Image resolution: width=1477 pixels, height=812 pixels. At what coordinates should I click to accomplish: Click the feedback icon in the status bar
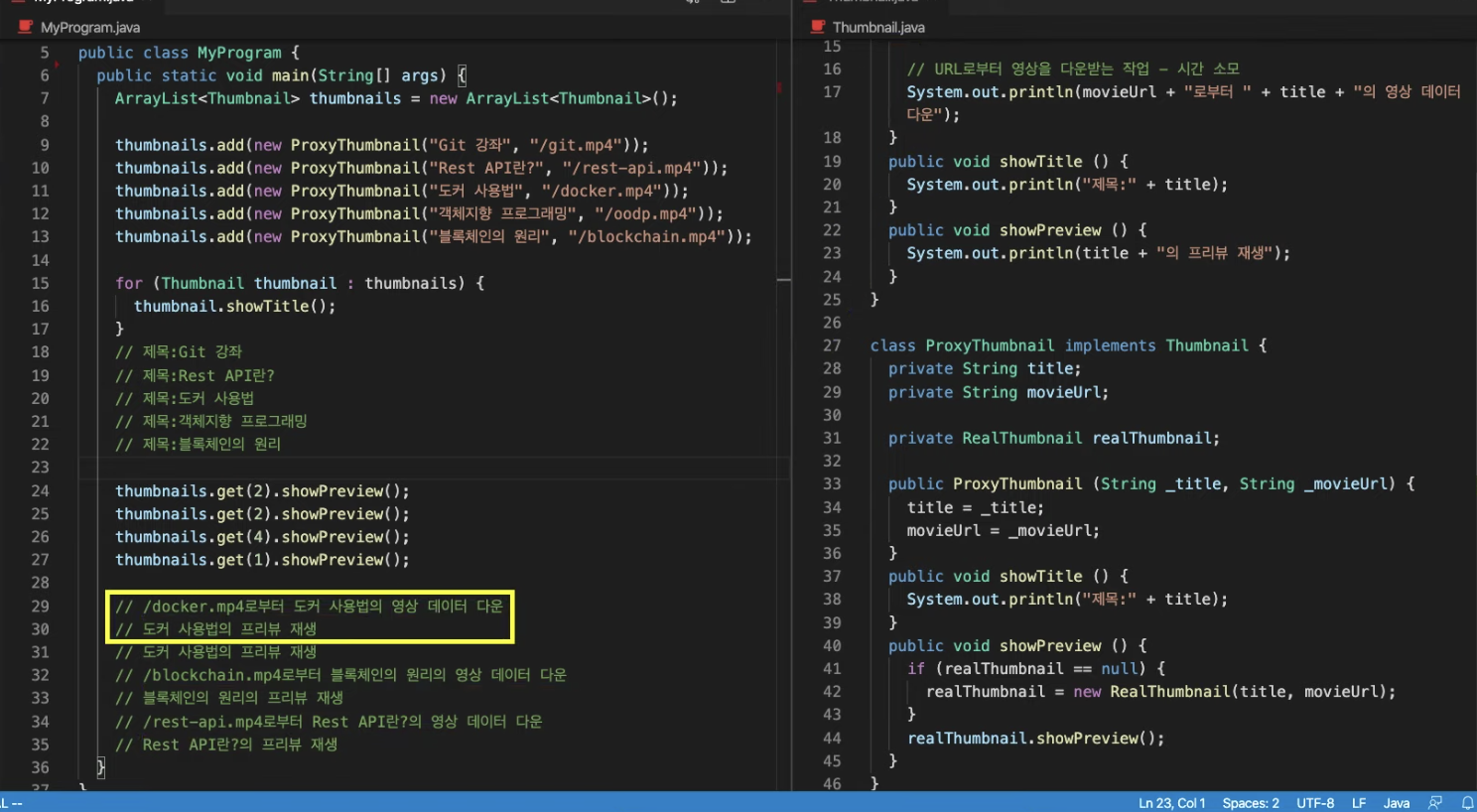(1435, 803)
